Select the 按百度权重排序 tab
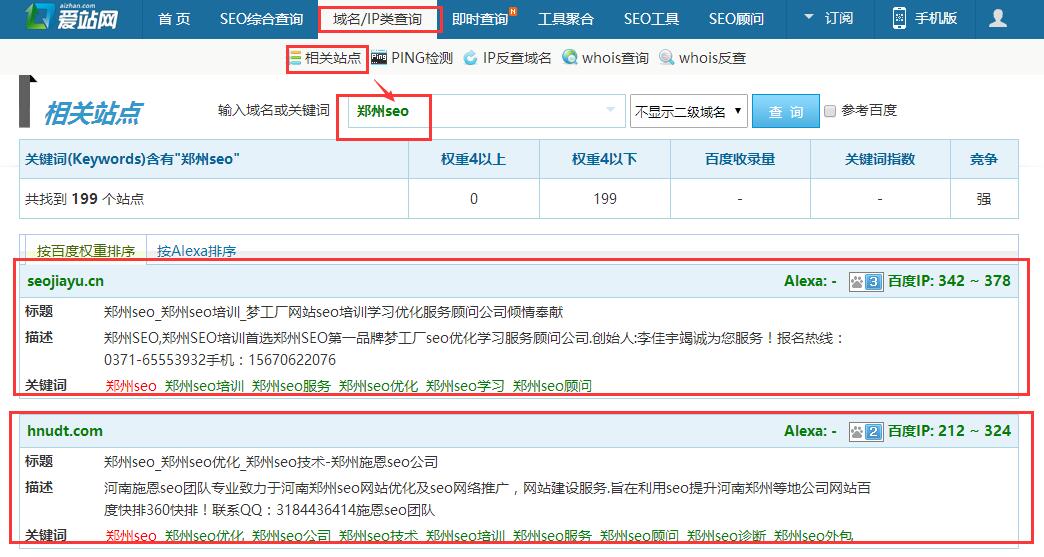 [x=85, y=251]
